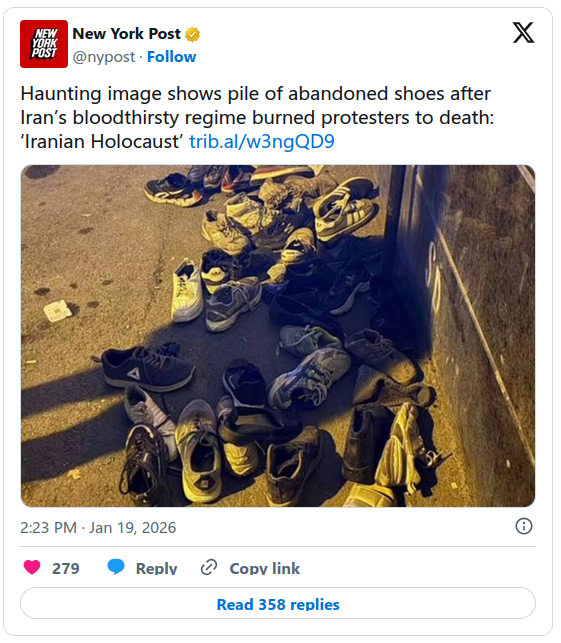This screenshot has height=643, width=561.
Task: Click the X logo icon
Action: (523, 32)
